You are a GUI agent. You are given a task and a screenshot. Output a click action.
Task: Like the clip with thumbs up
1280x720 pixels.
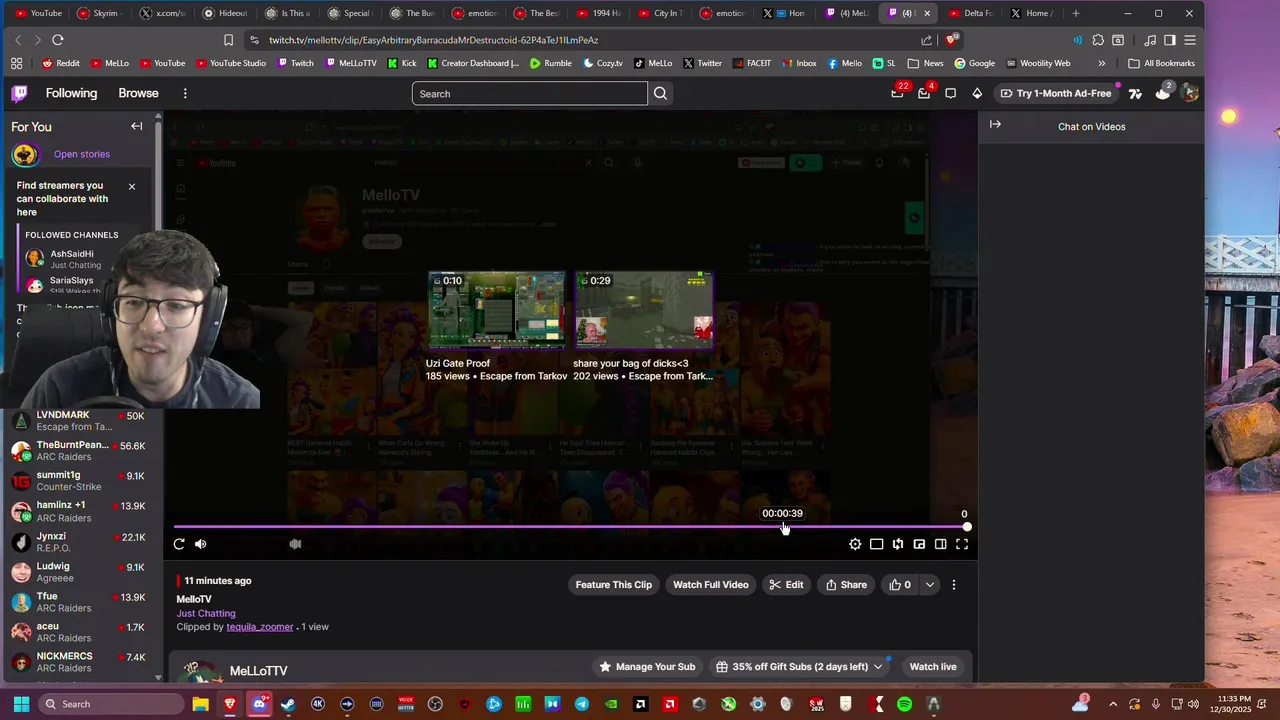click(x=900, y=585)
